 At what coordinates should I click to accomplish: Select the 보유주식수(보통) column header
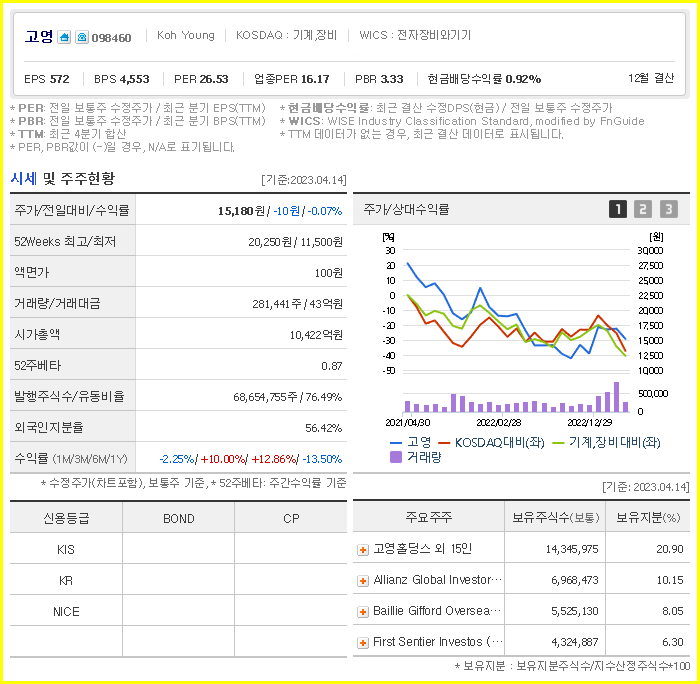click(555, 517)
